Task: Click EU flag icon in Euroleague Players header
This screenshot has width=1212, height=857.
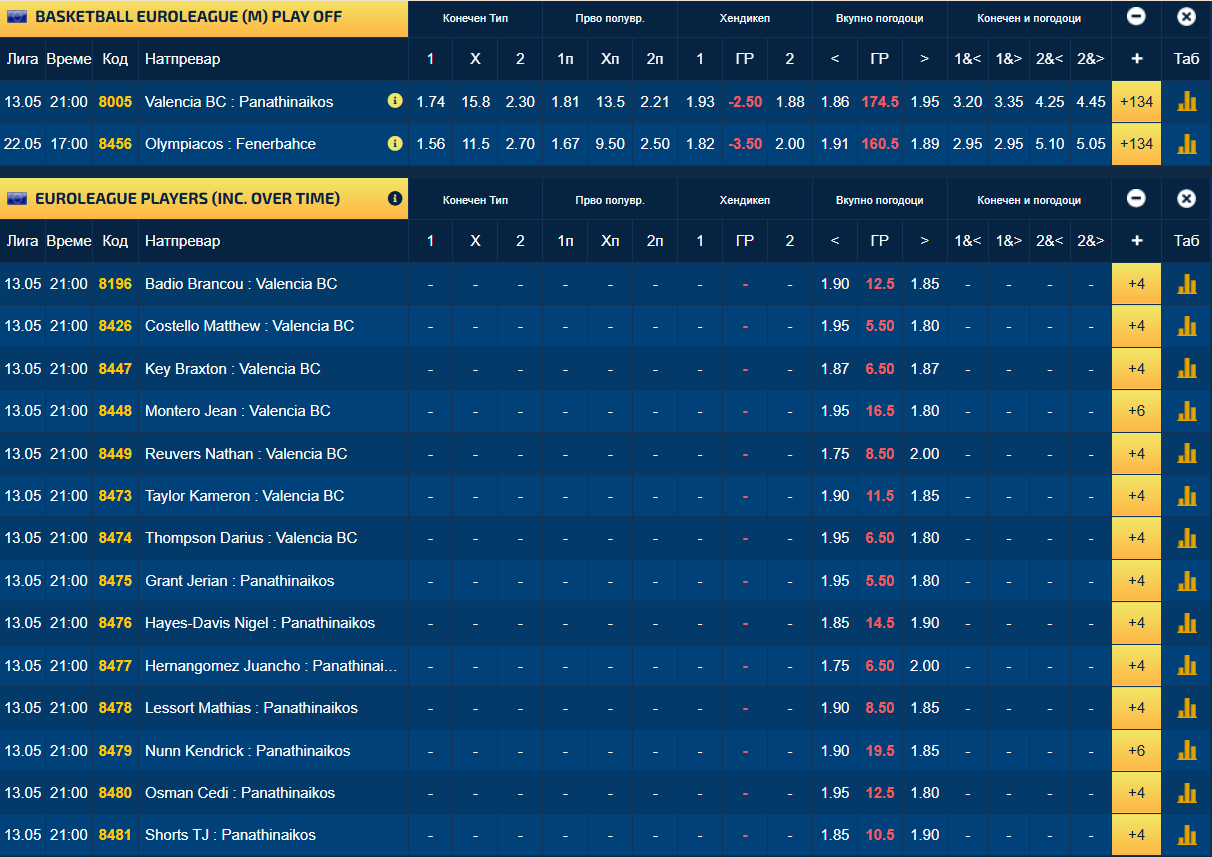Action: tap(17, 199)
